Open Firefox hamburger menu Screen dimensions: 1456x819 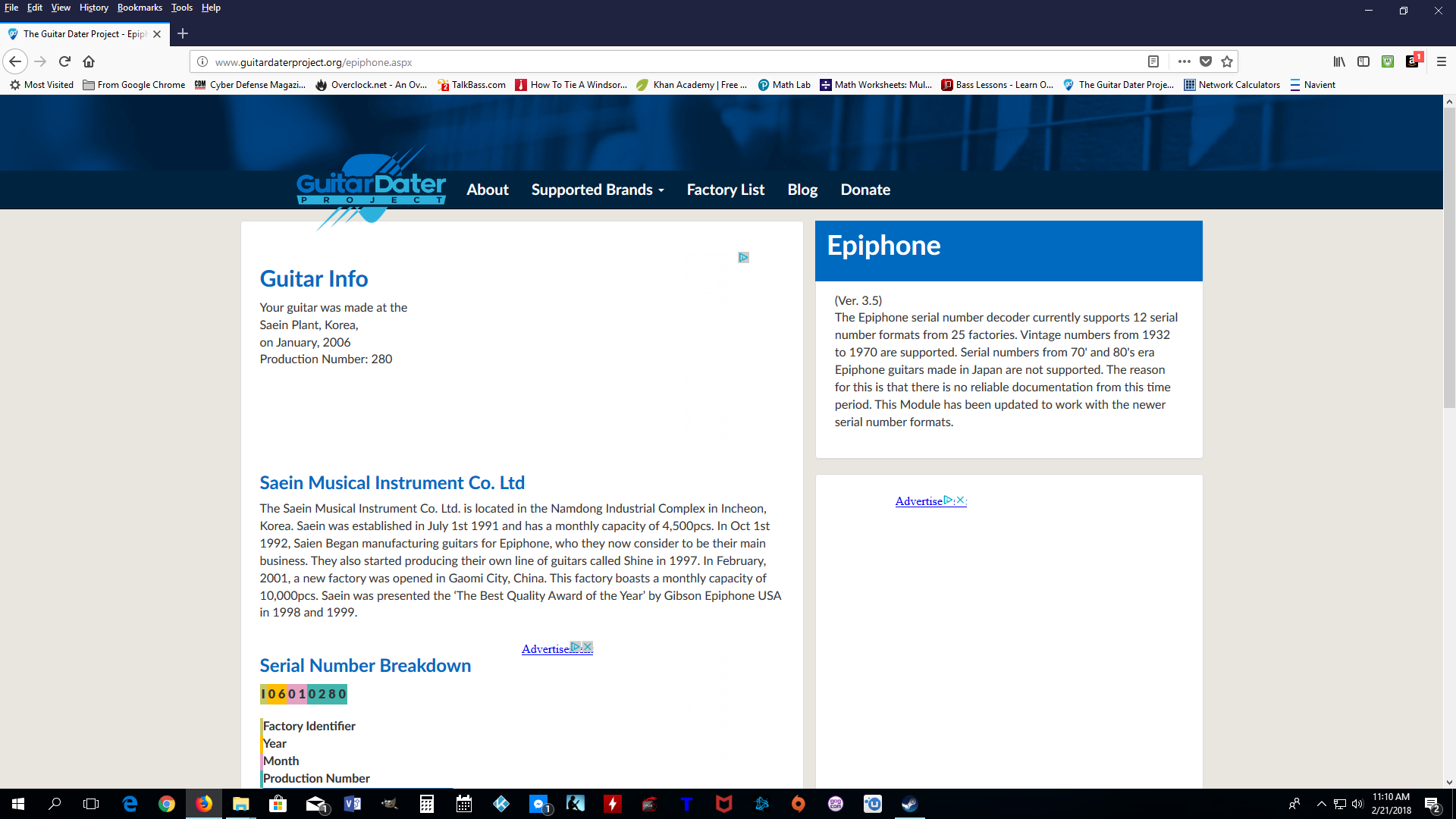(1442, 61)
